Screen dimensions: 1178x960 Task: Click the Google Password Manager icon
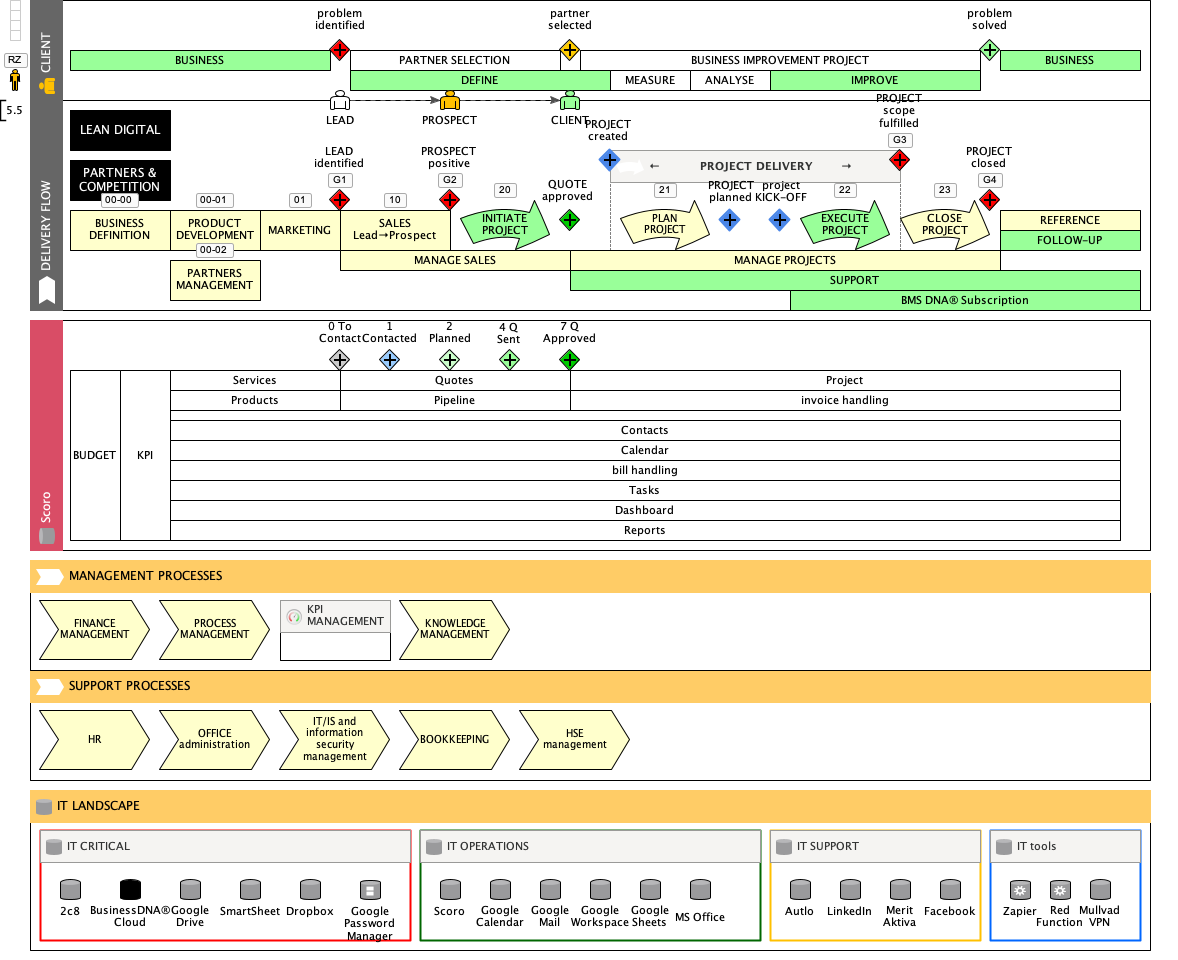click(370, 890)
